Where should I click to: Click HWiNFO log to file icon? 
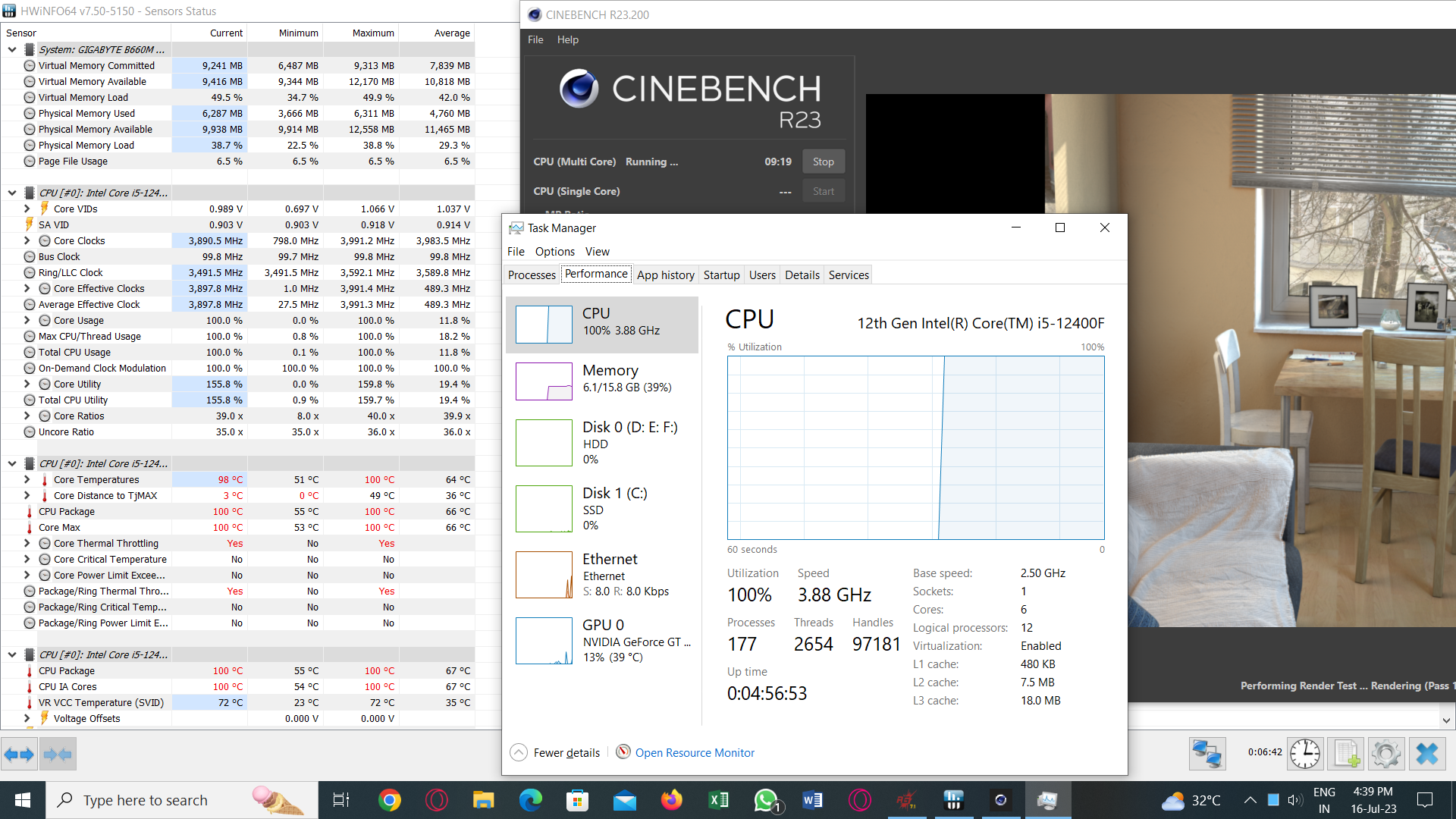1346,754
